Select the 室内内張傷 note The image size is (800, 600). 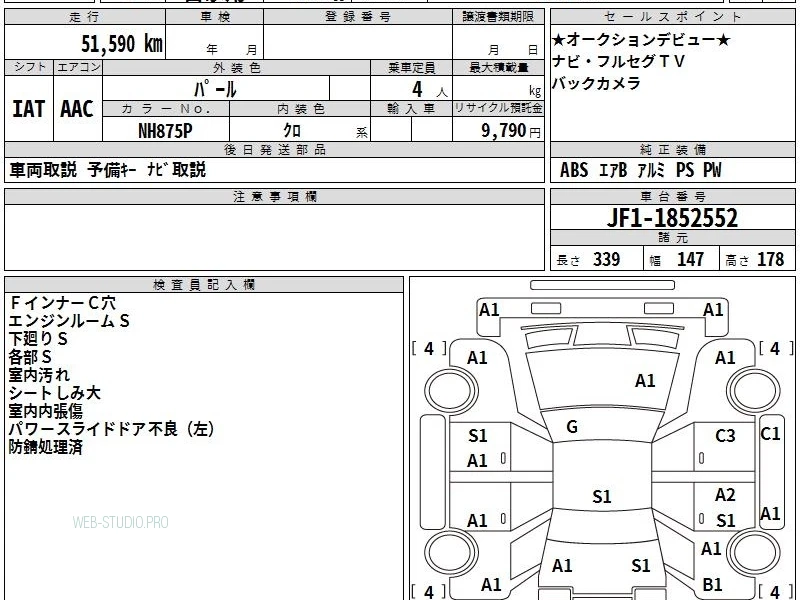coord(45,411)
